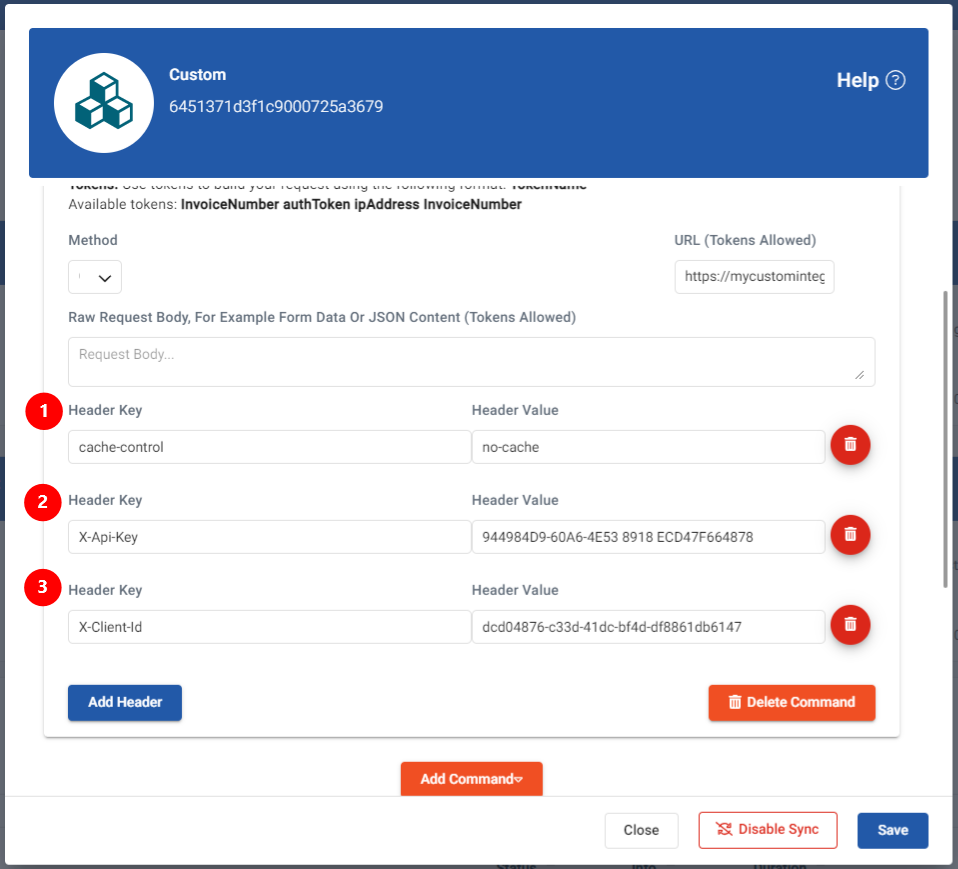The image size is (958, 869).
Task: Delete the cache-control header row
Action: pyautogui.click(x=850, y=445)
